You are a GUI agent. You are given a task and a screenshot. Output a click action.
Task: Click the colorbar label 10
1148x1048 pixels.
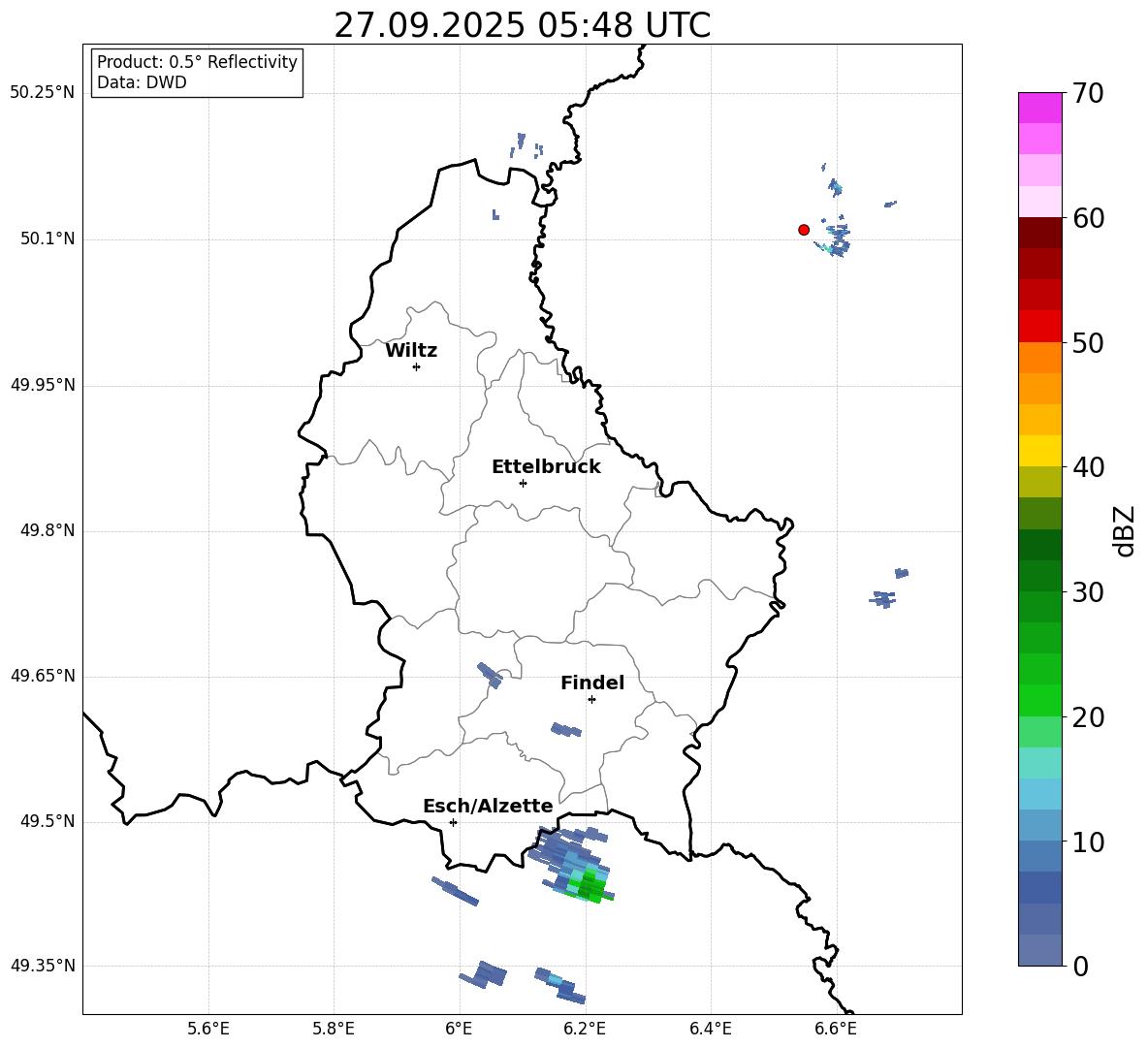1088,842
